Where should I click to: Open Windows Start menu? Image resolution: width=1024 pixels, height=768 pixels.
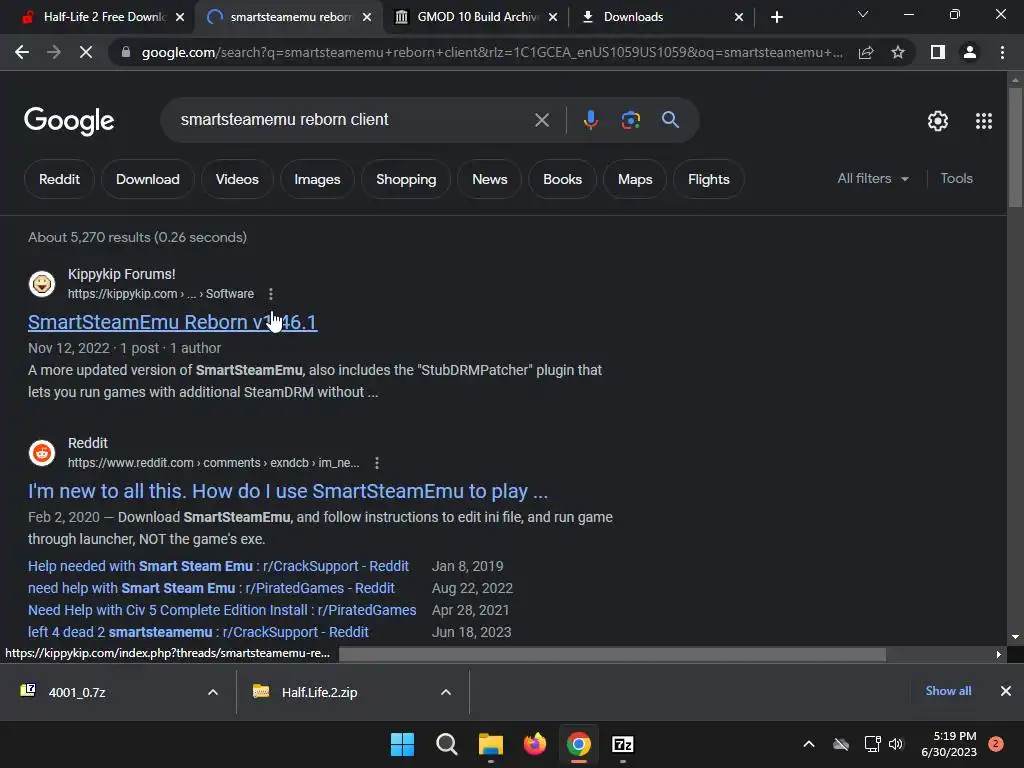point(402,744)
